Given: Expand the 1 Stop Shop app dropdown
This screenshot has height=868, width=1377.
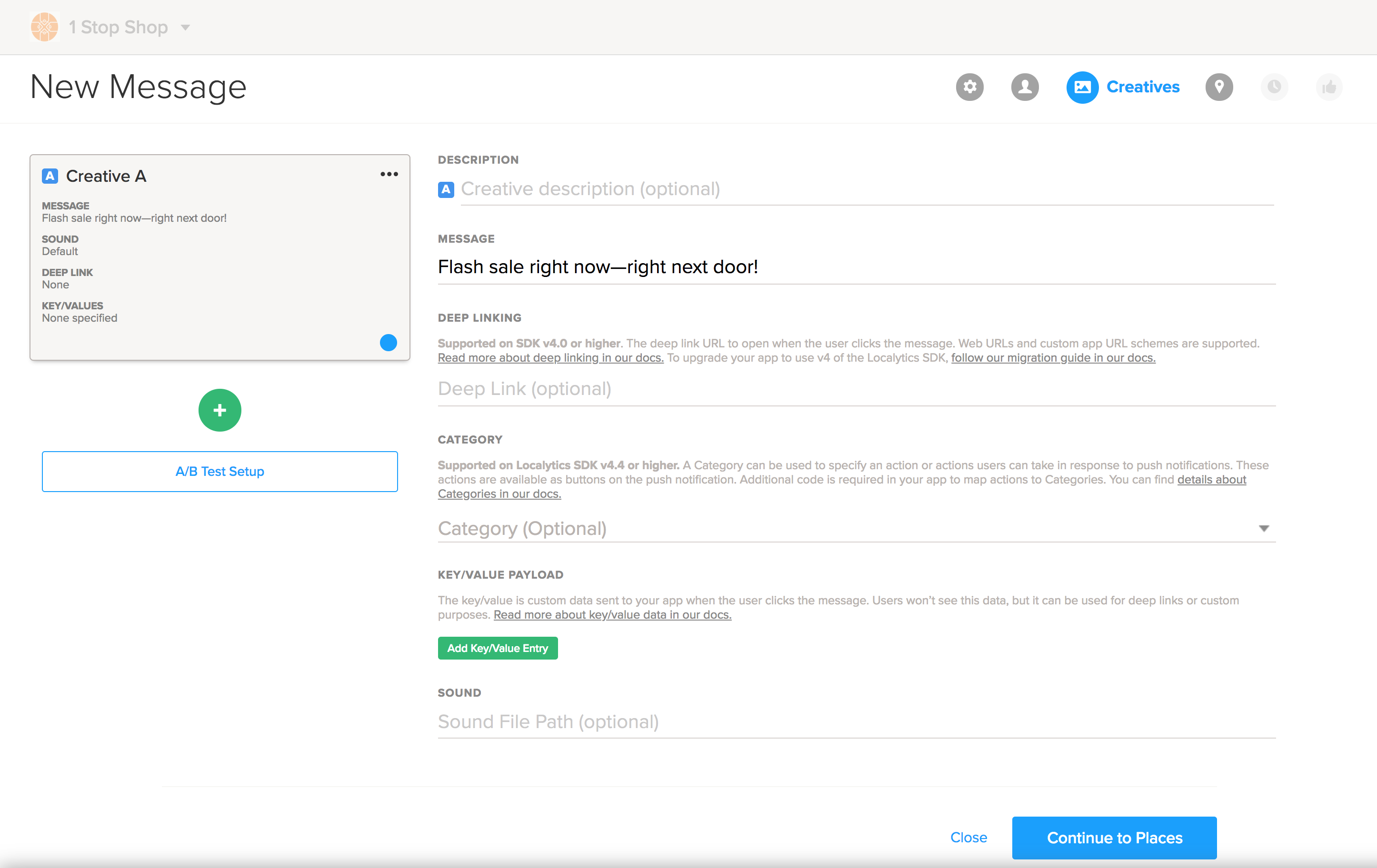Looking at the screenshot, I should (185, 28).
